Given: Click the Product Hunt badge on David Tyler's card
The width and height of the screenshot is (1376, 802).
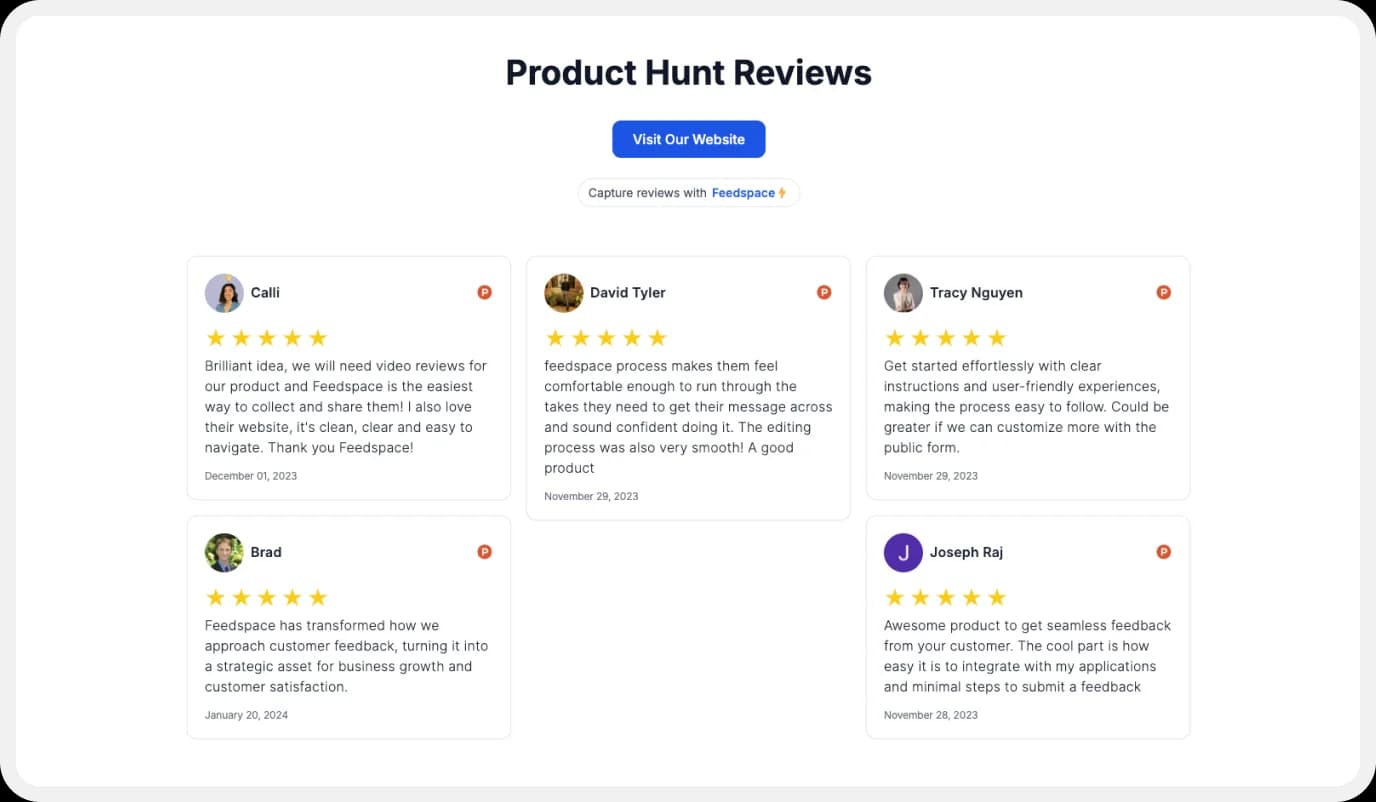Looking at the screenshot, I should pos(824,292).
